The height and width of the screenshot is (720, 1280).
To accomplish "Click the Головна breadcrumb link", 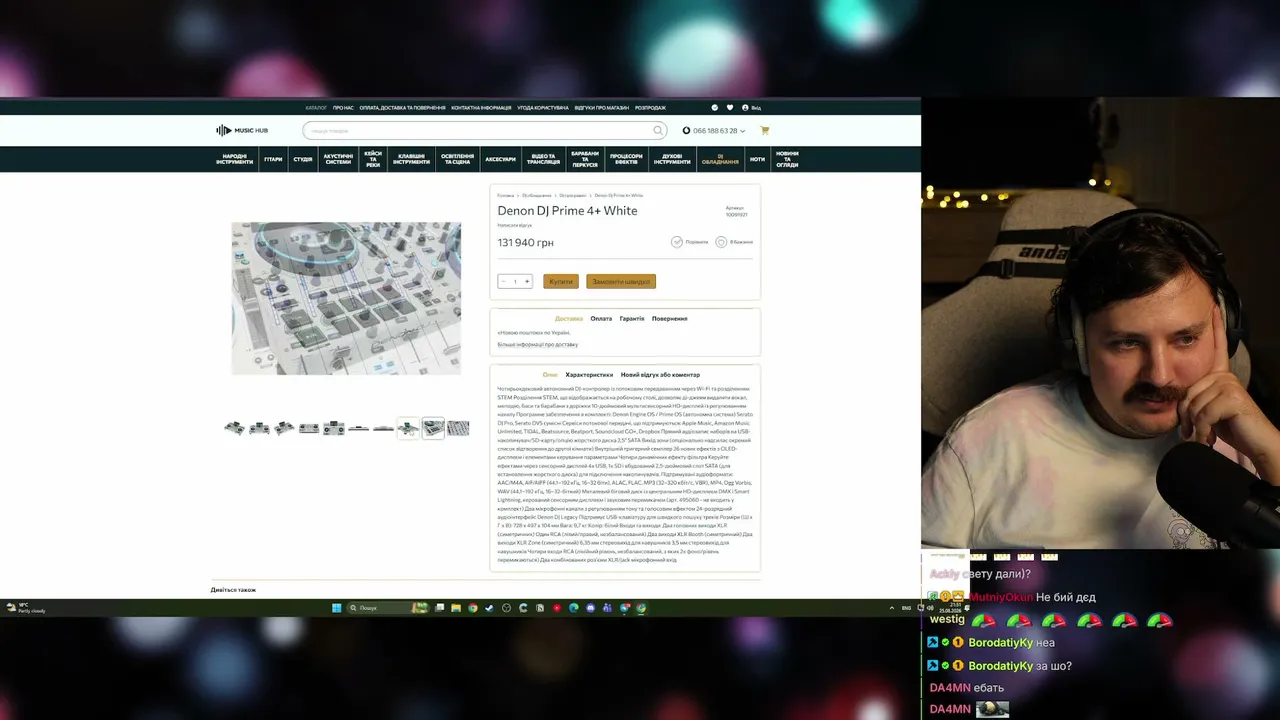I will tap(506, 195).
